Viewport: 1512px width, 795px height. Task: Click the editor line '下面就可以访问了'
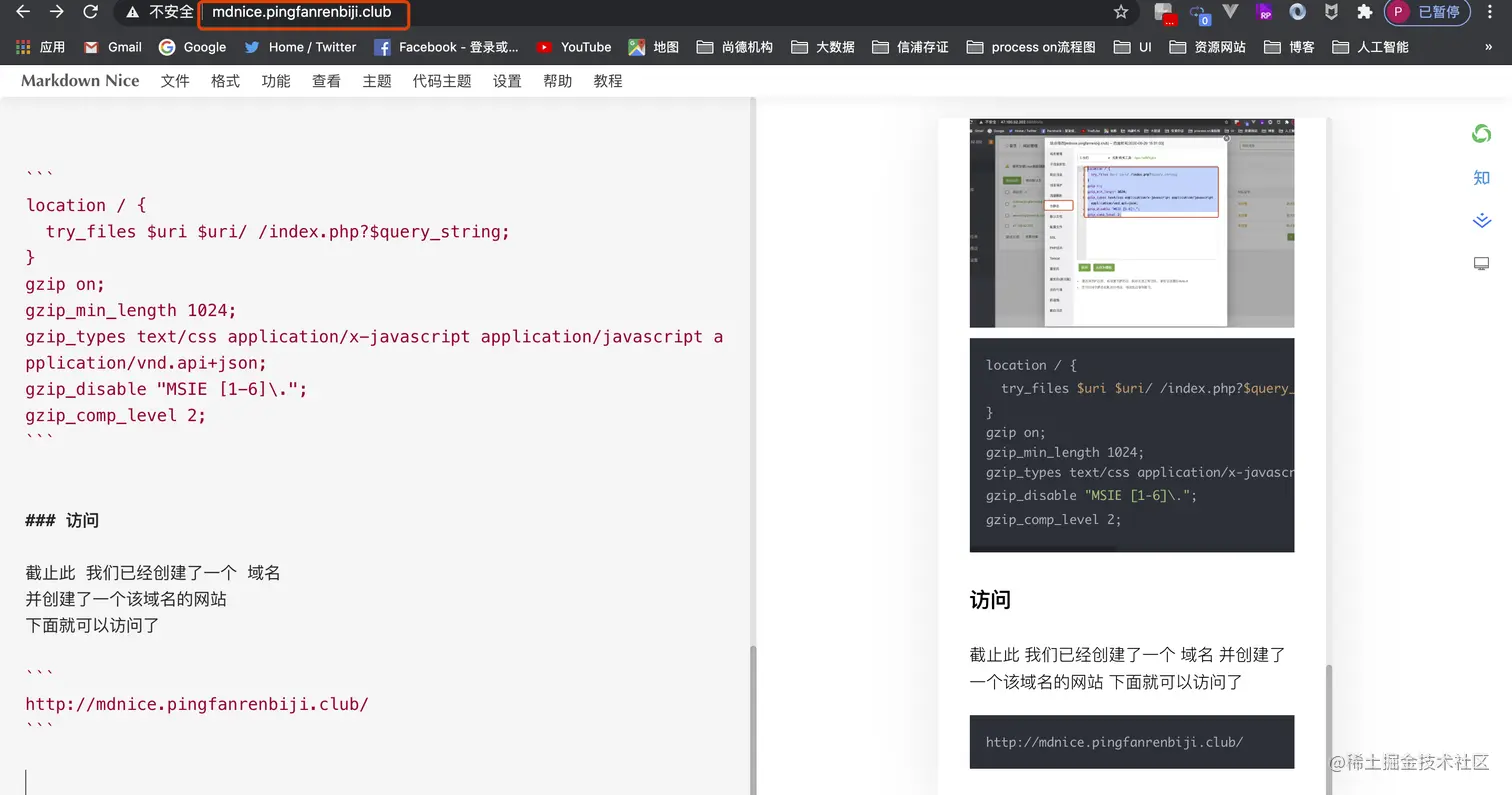coord(93,625)
